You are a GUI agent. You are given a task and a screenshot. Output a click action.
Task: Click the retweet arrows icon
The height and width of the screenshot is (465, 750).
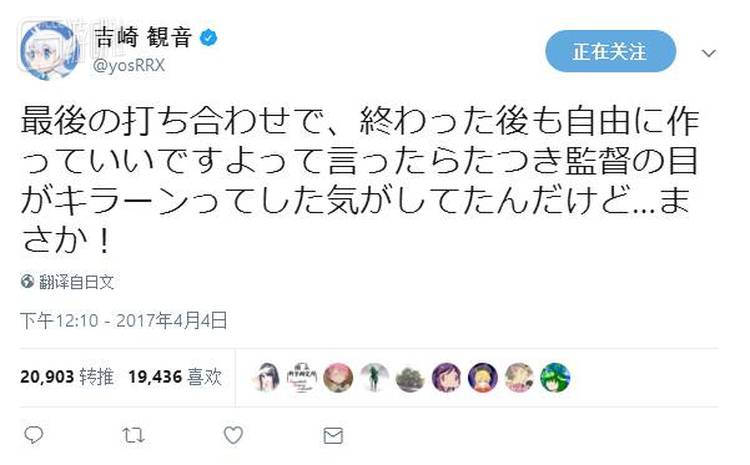tap(133, 435)
